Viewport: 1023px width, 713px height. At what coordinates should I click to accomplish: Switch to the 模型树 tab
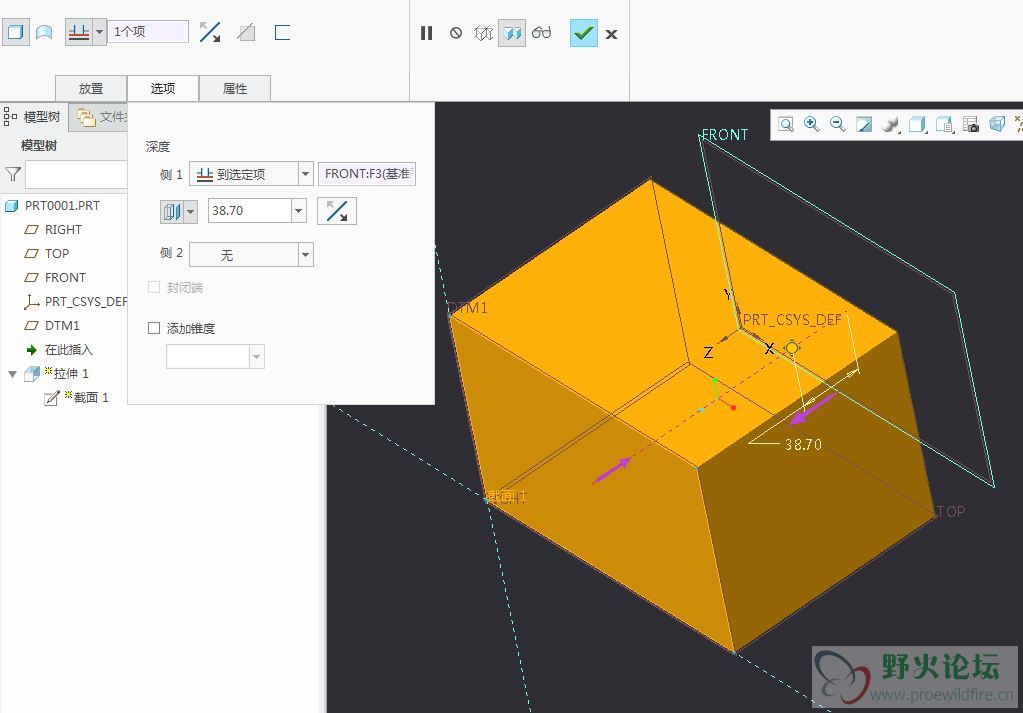(33, 117)
